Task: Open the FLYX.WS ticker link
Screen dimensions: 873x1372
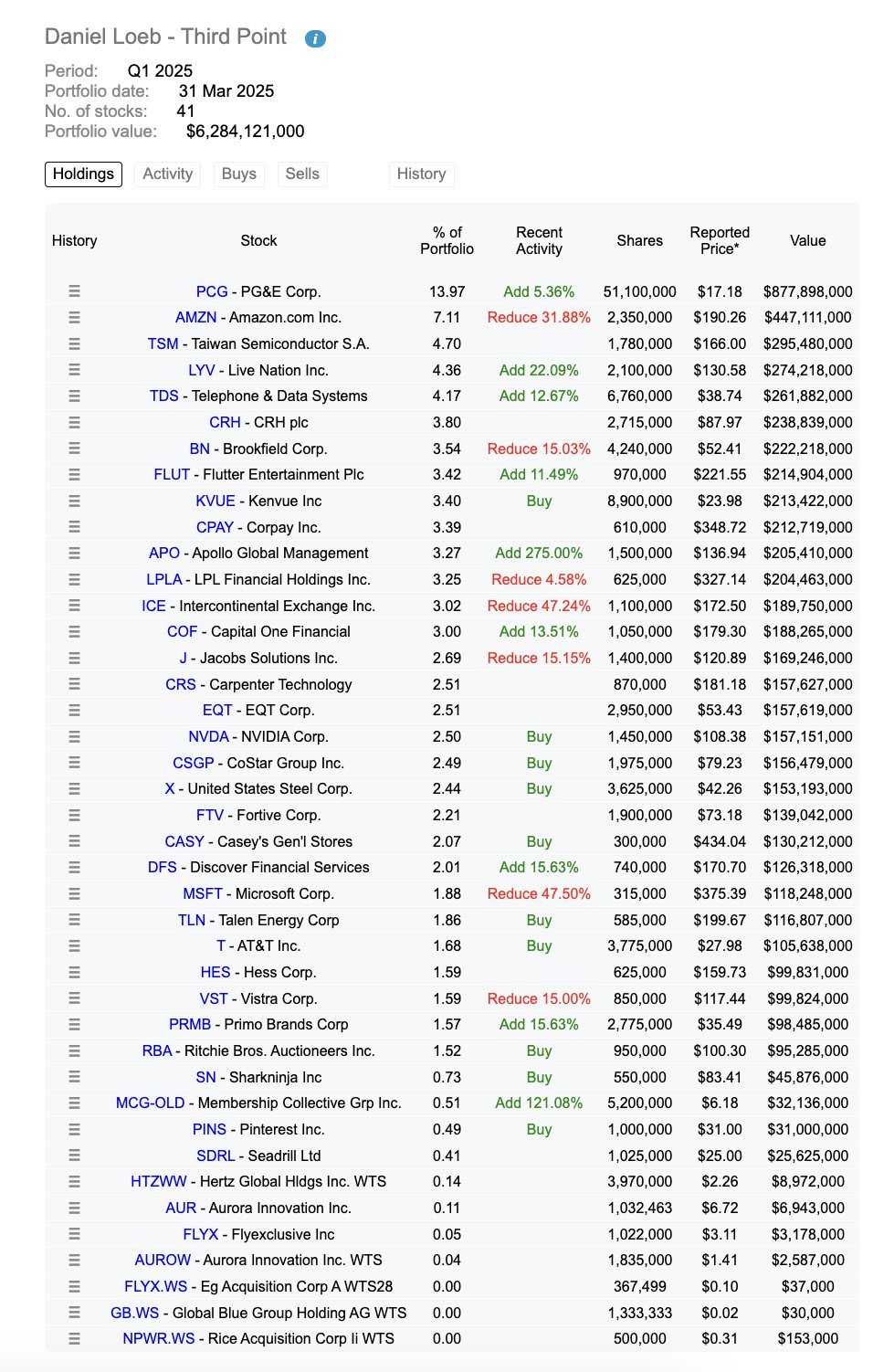Action: point(156,1286)
